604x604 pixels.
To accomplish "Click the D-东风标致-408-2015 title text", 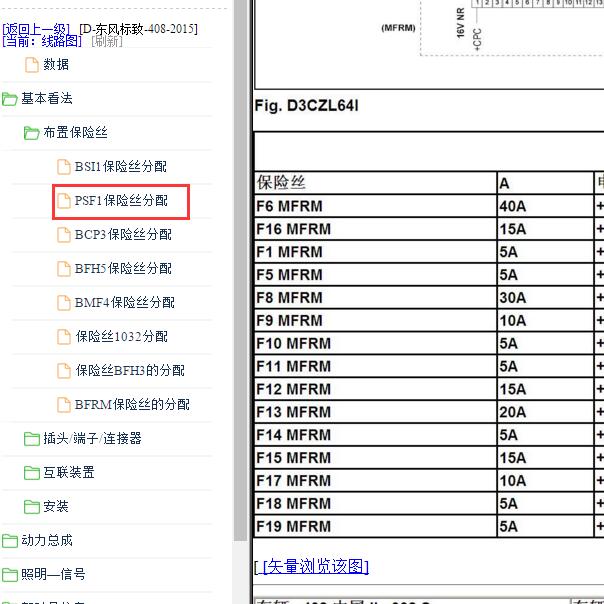I will pyautogui.click(x=138, y=29).
